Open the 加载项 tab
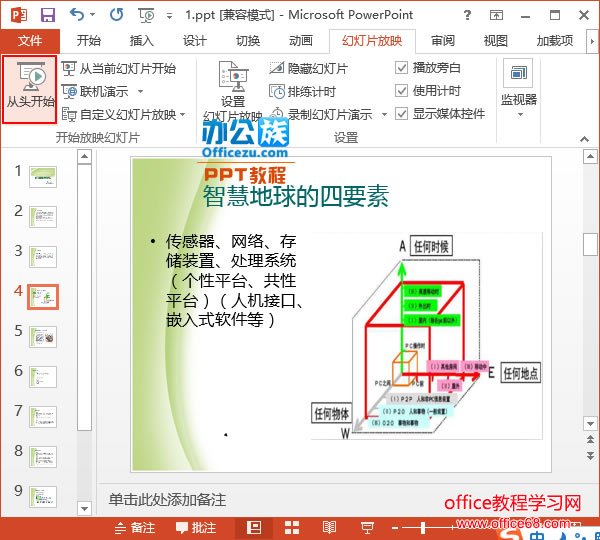This screenshot has width=600, height=540. click(x=555, y=41)
